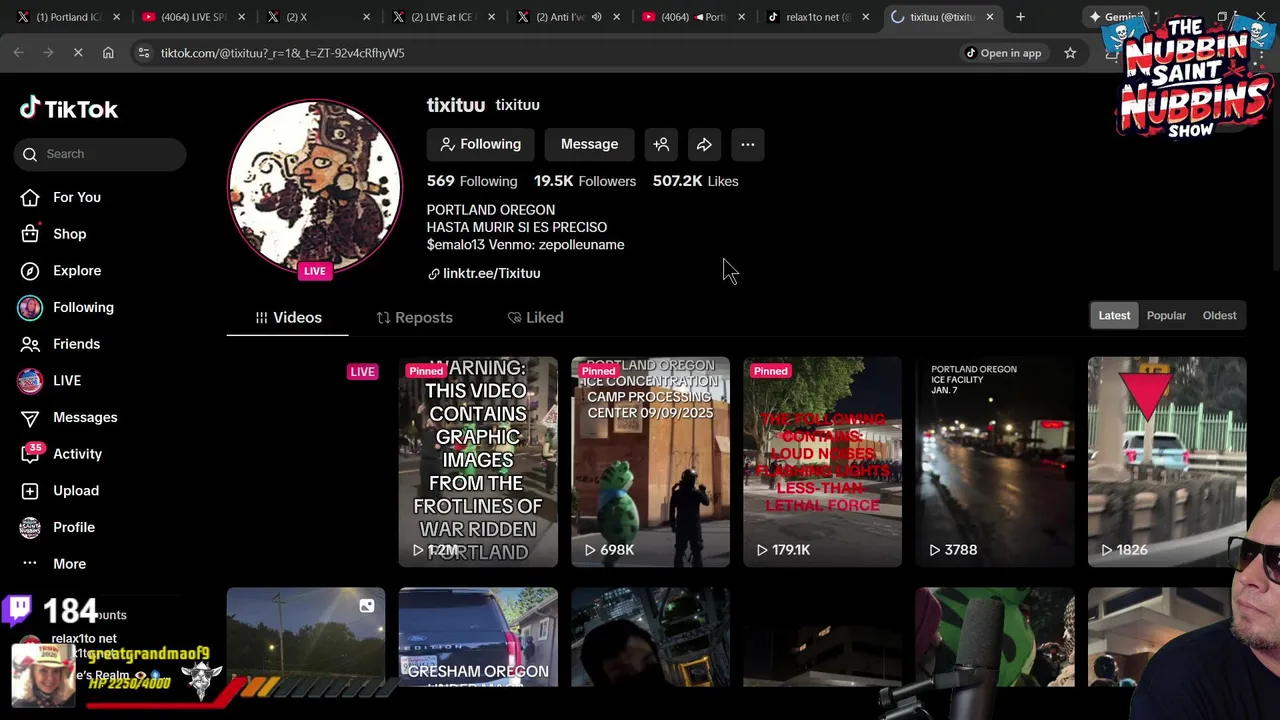1280x720 pixels.
Task: View the 19.5K Followers list
Action: [x=585, y=181]
